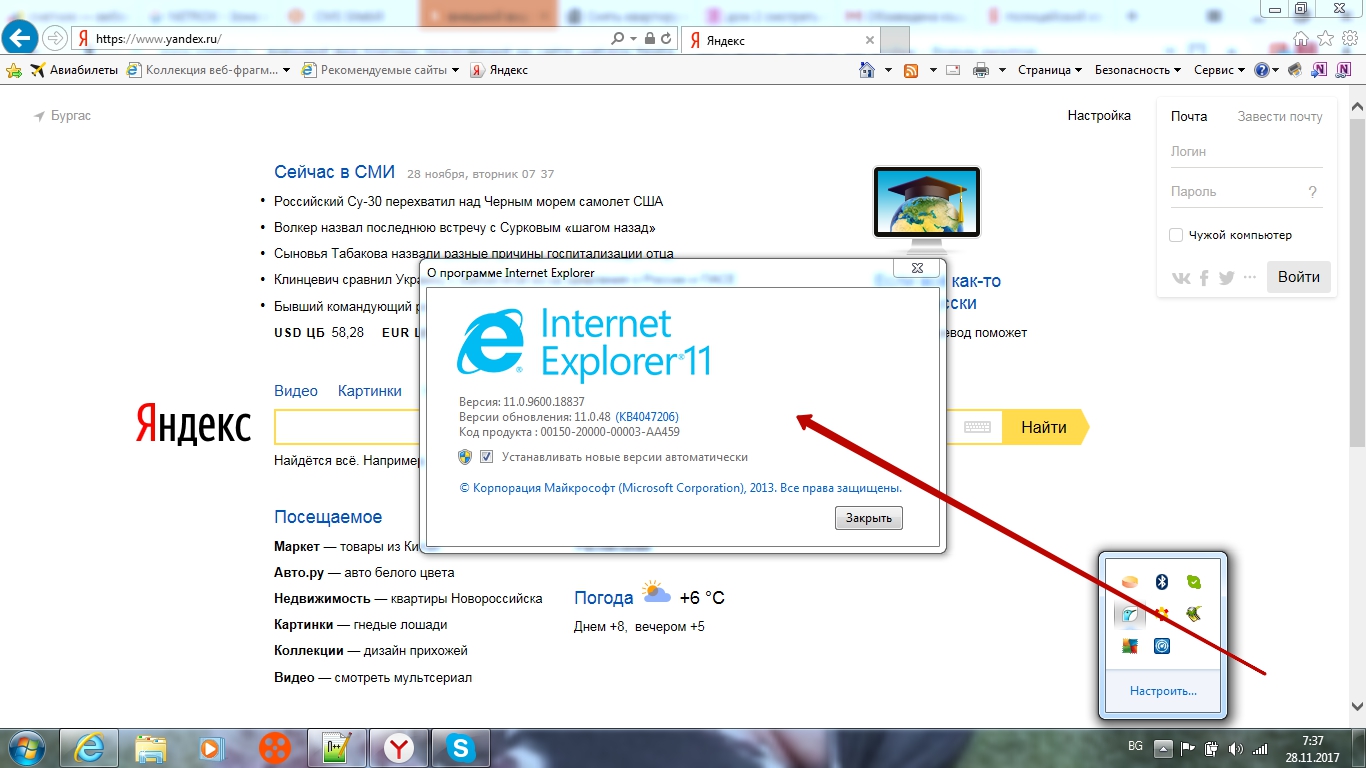Click the page vertical scrollbar down arrow
Viewport: 1366px width, 768px height.
coord(1357,708)
